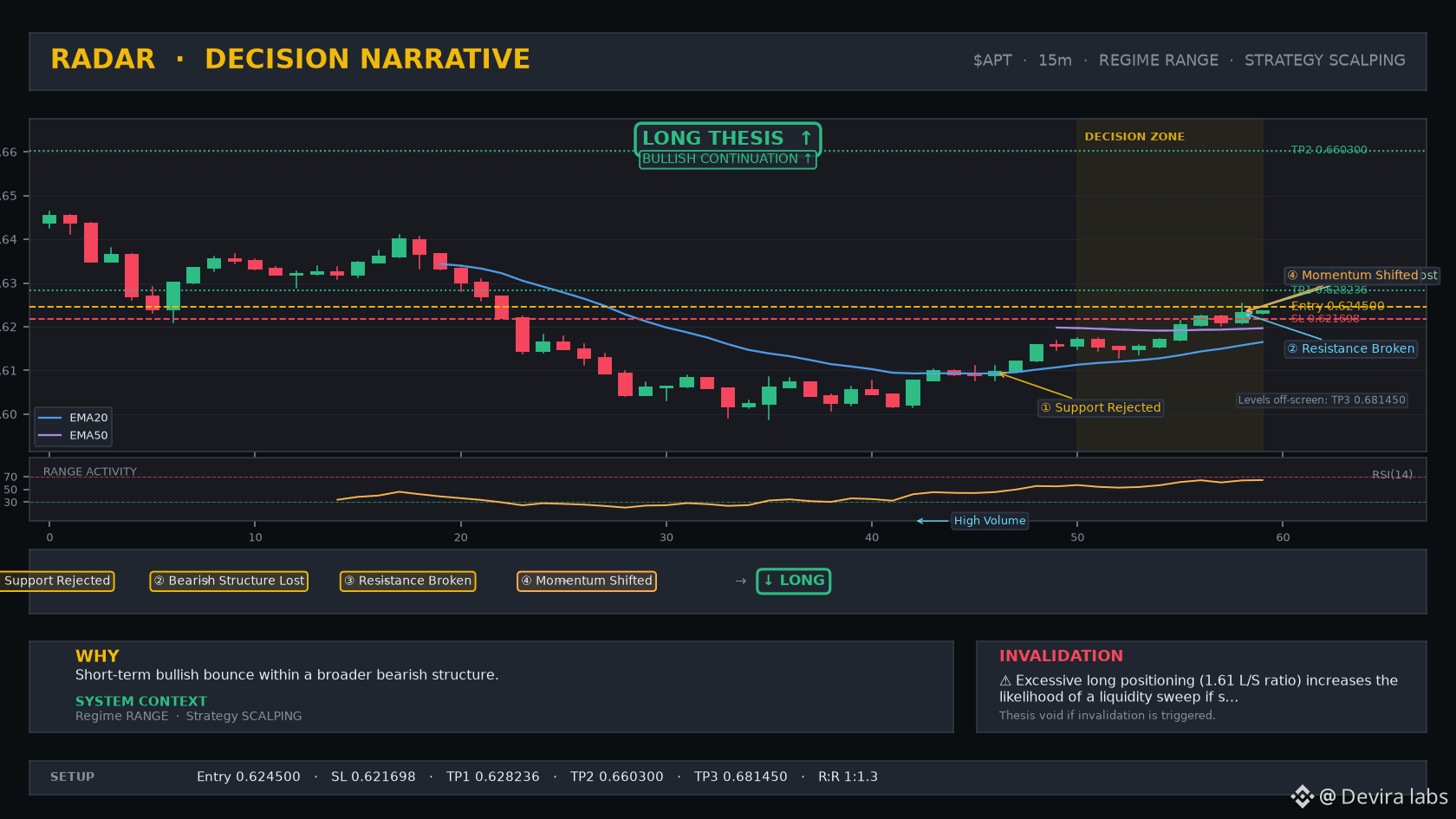The image size is (1456, 819).
Task: Click the LONG THESIS up-arrow badge
Action: (x=727, y=139)
